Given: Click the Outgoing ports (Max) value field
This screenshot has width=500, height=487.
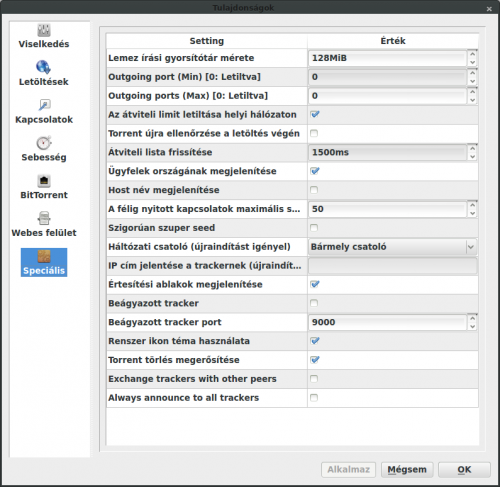Looking at the screenshot, I should [x=388, y=96].
